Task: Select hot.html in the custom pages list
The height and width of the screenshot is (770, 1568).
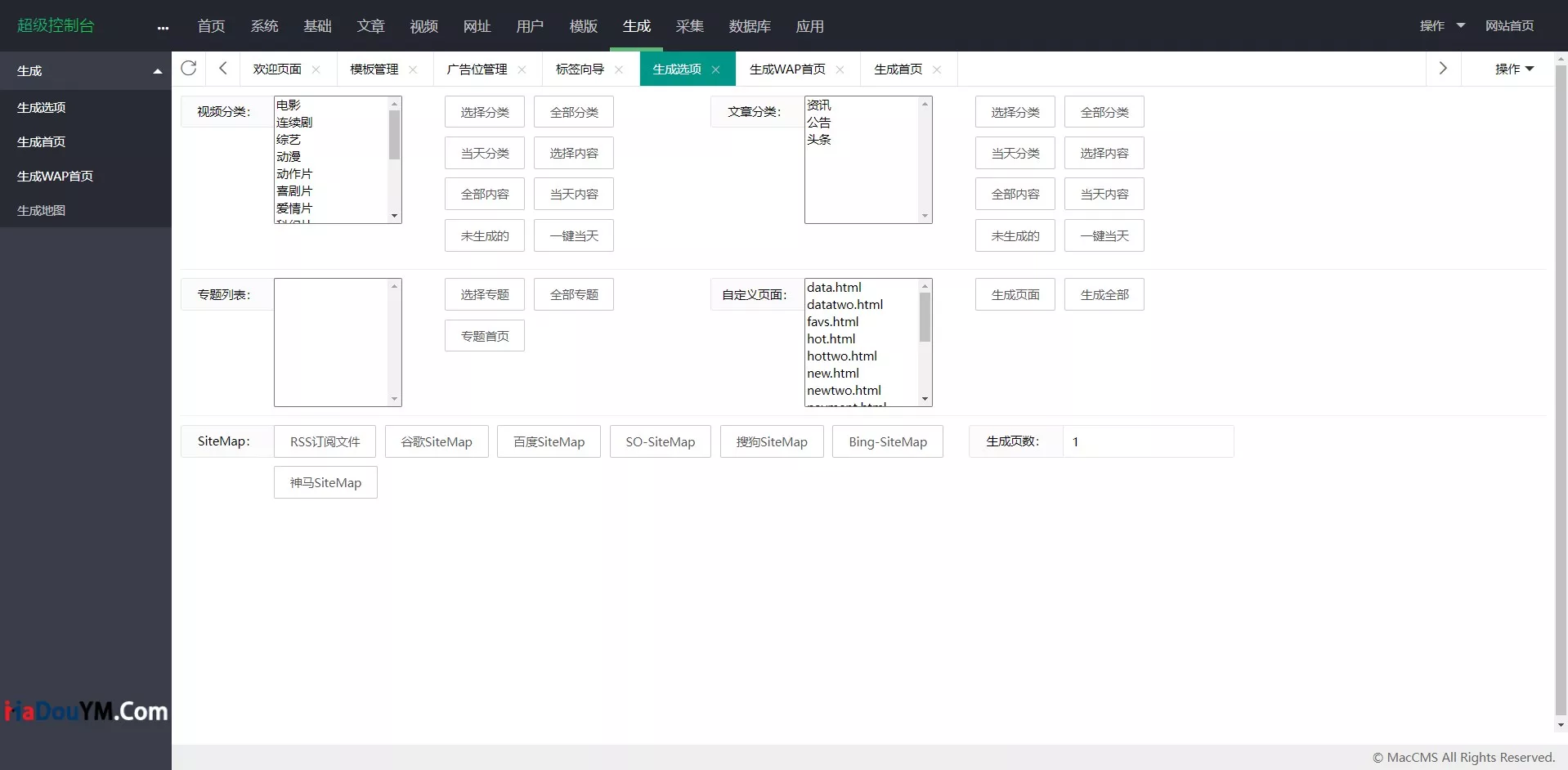Action: pyautogui.click(x=831, y=339)
